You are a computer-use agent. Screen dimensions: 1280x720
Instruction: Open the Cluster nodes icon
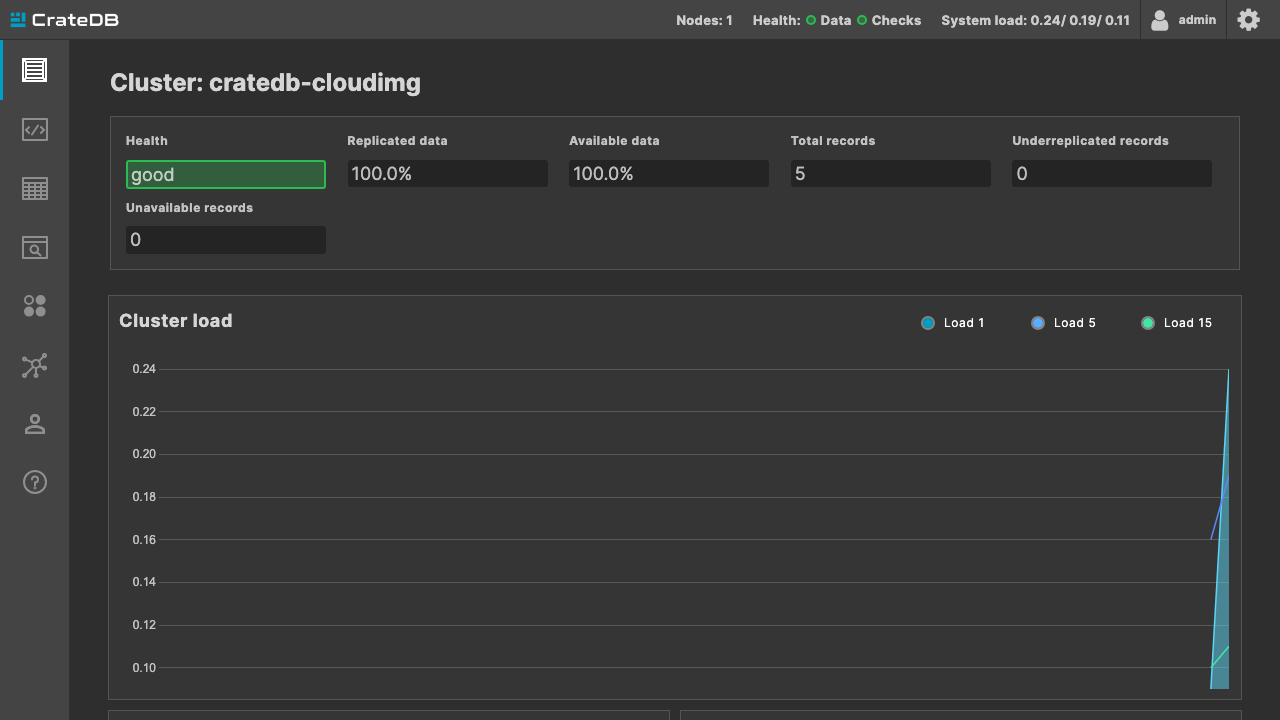(x=35, y=365)
